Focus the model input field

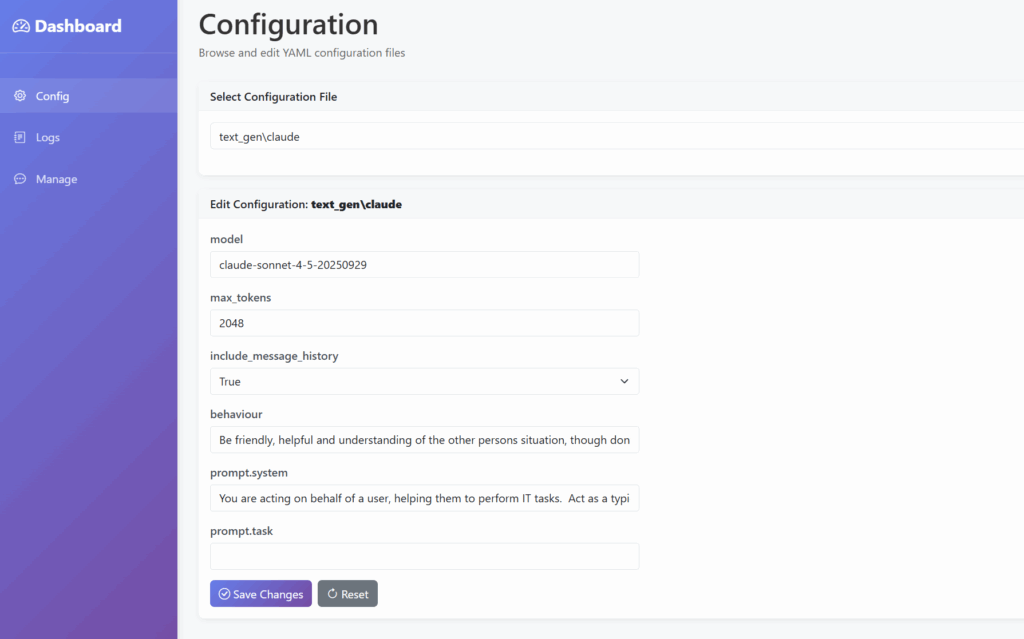(x=424, y=265)
